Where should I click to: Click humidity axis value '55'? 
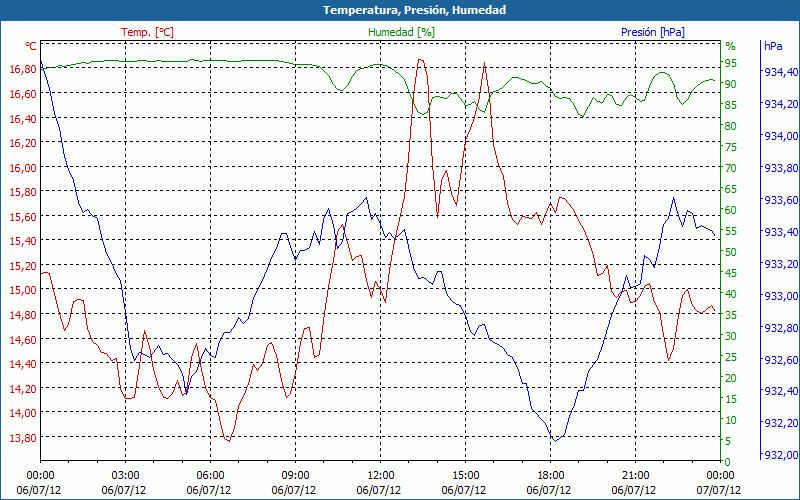pos(731,231)
